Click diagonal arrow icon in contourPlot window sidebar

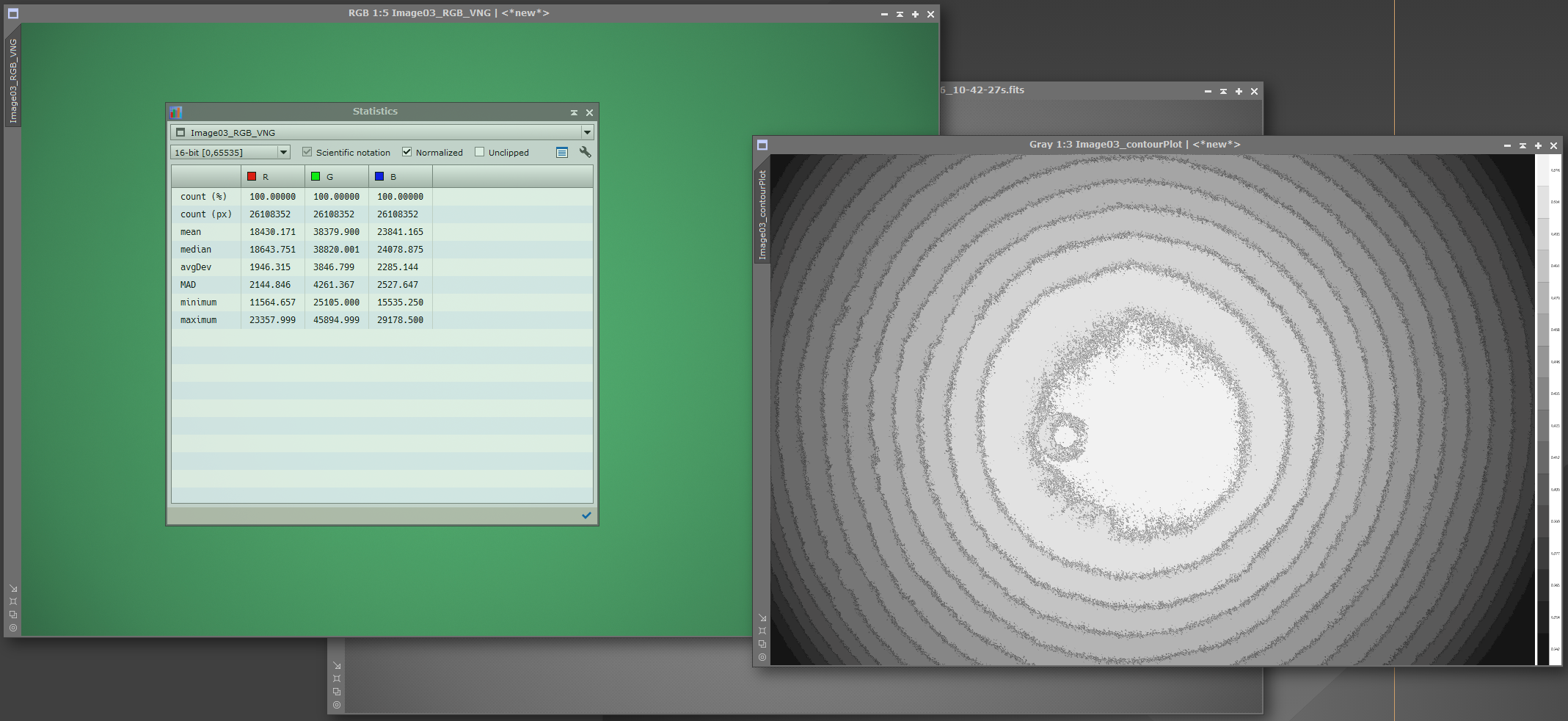tap(762, 617)
